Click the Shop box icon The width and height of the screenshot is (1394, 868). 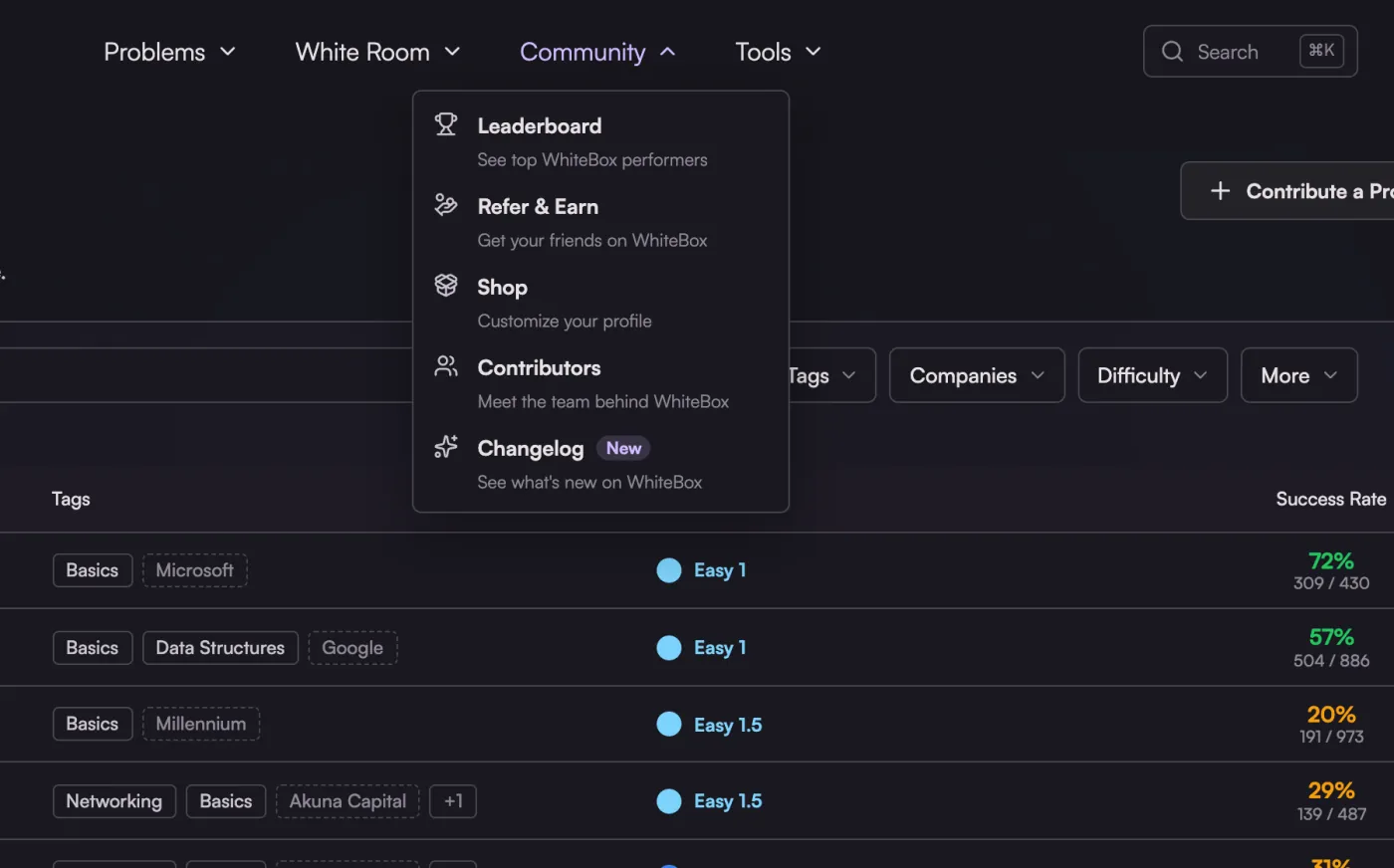click(446, 286)
